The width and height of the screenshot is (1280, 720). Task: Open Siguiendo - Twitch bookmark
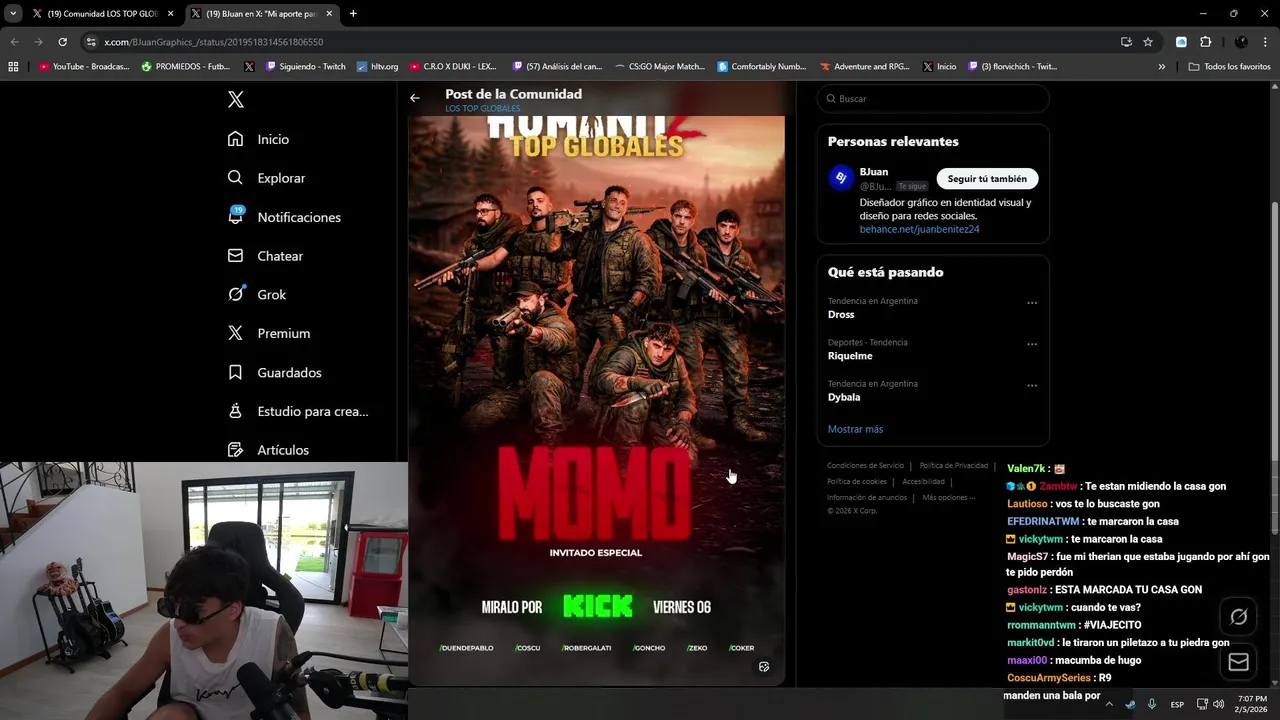[305, 67]
